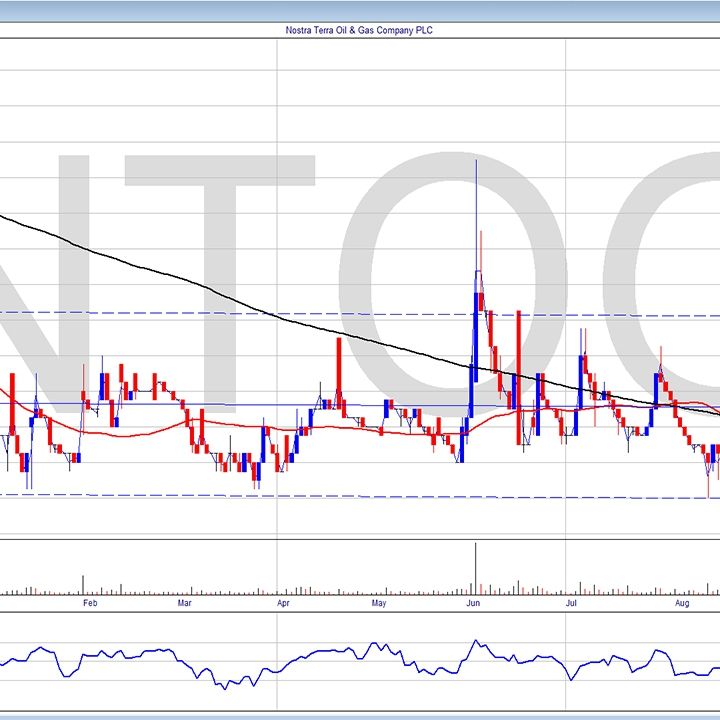Select the Jul date axis label
720x720 pixels.
(570, 604)
